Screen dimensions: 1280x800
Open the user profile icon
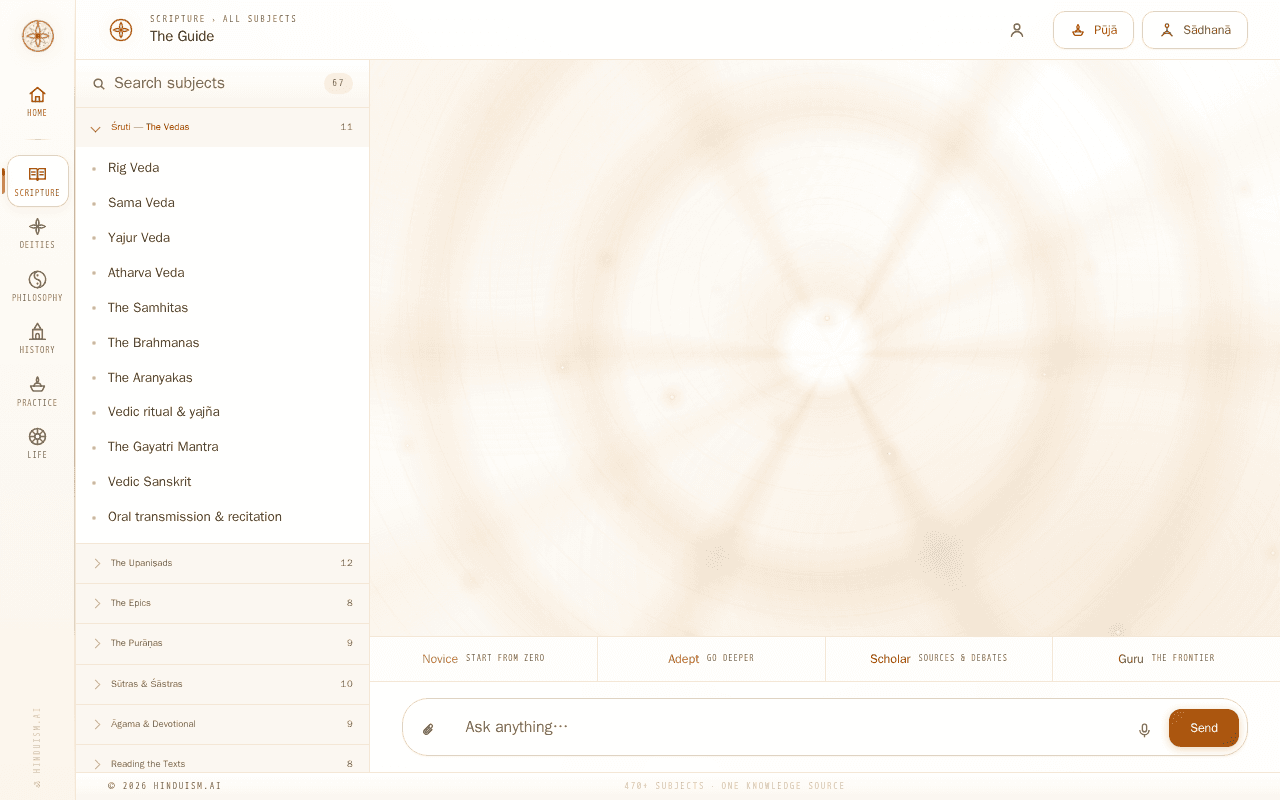click(x=1017, y=30)
